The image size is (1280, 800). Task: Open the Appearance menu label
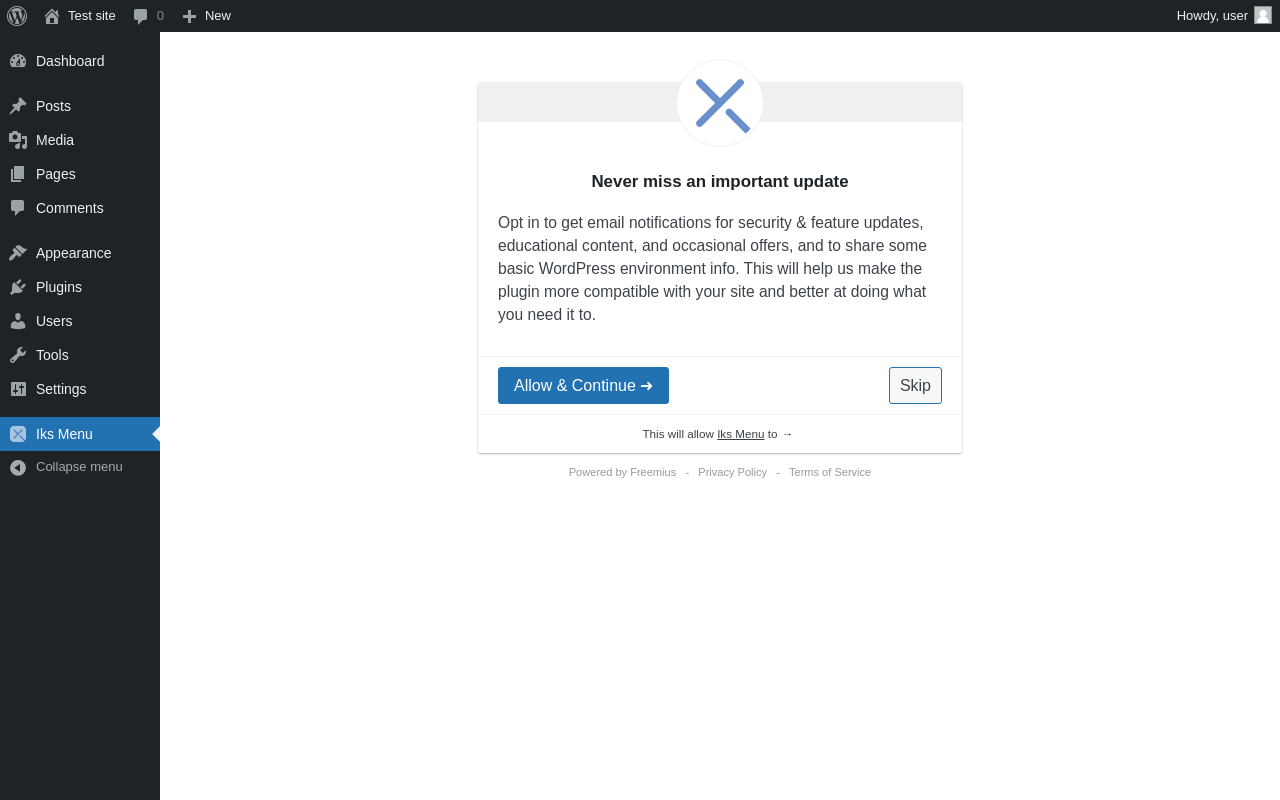pyautogui.click(x=74, y=253)
